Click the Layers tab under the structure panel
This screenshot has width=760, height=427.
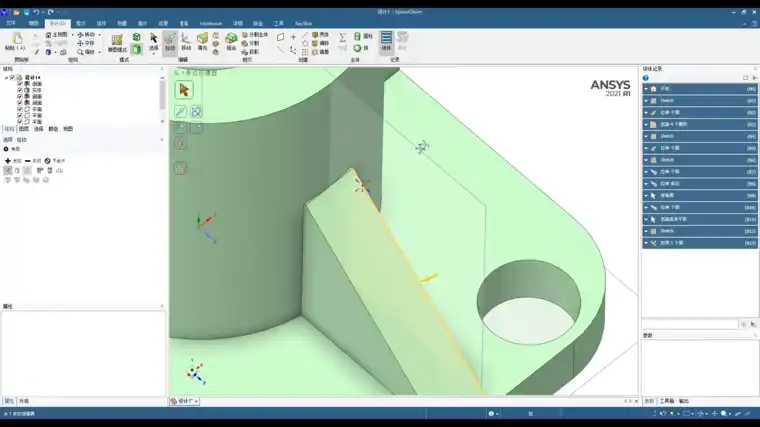(24, 129)
